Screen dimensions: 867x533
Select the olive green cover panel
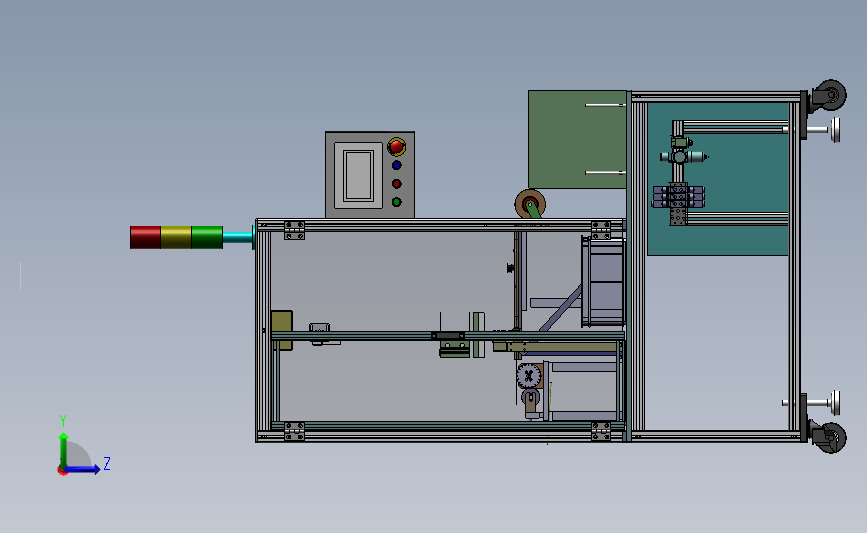point(577,139)
